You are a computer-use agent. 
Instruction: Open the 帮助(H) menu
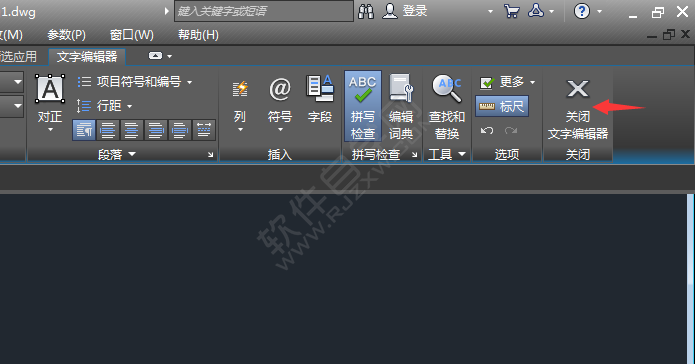198,35
